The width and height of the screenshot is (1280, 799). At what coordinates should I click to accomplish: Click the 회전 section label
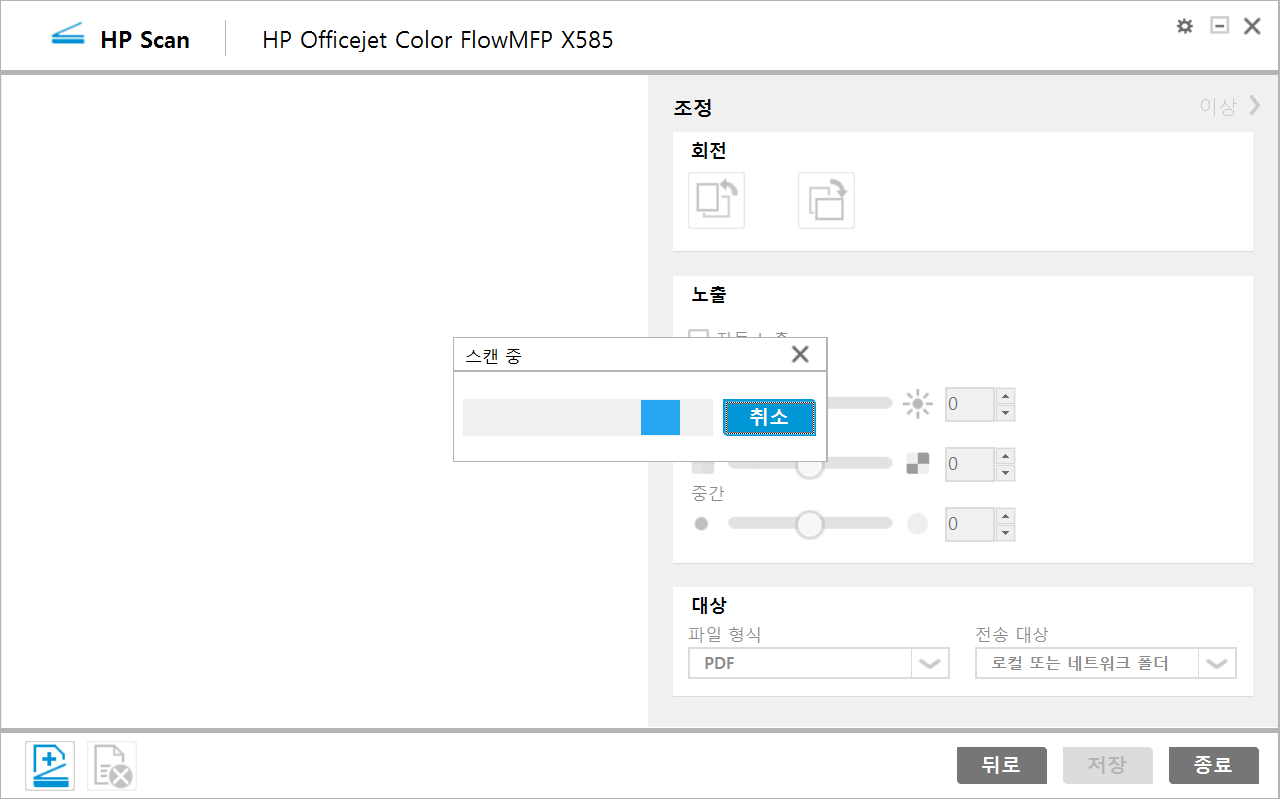click(x=708, y=151)
